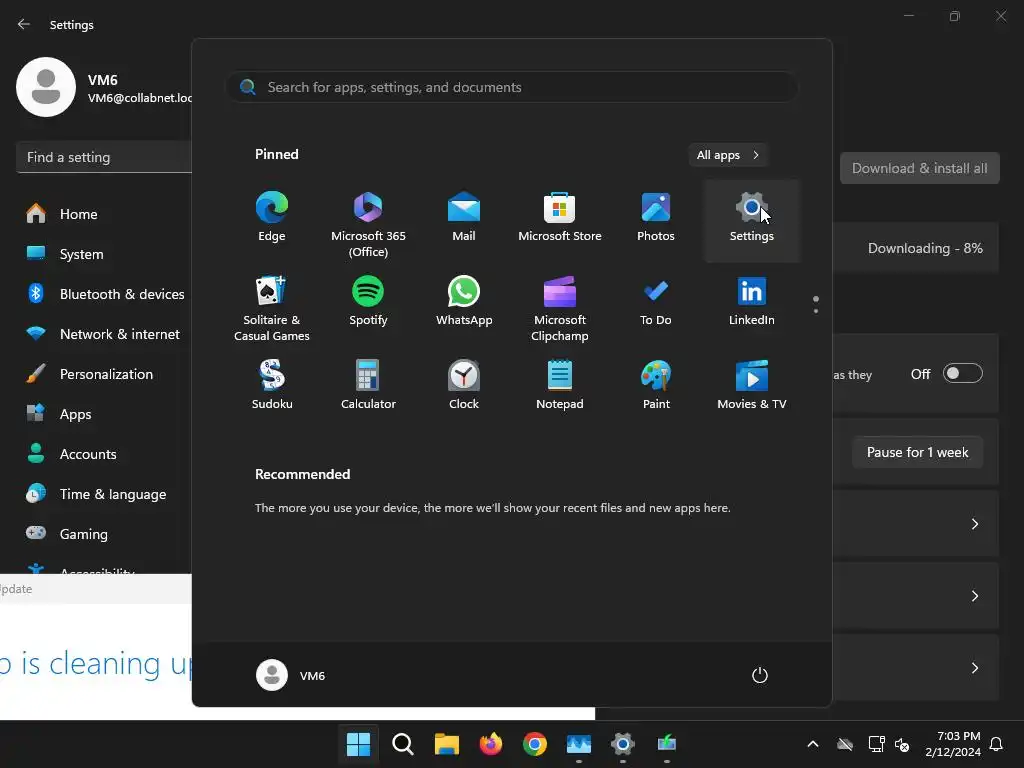1024x768 pixels.
Task: Click the Windows Start button on taskbar
Action: pyautogui.click(x=358, y=744)
